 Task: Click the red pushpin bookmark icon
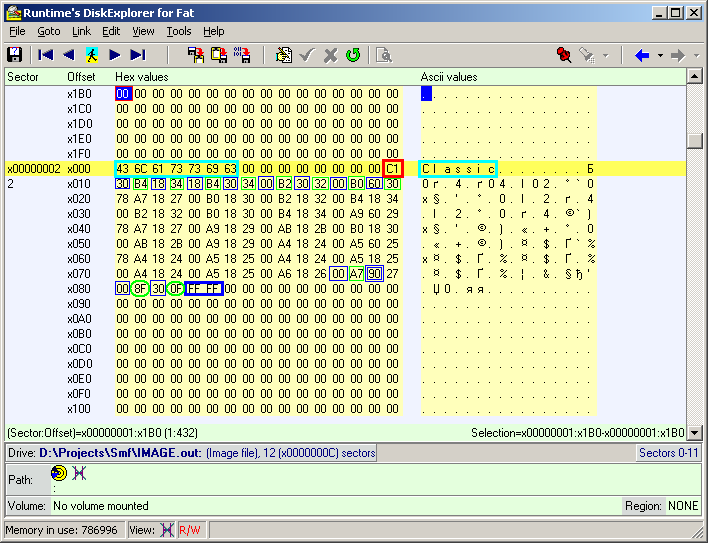[x=564, y=55]
